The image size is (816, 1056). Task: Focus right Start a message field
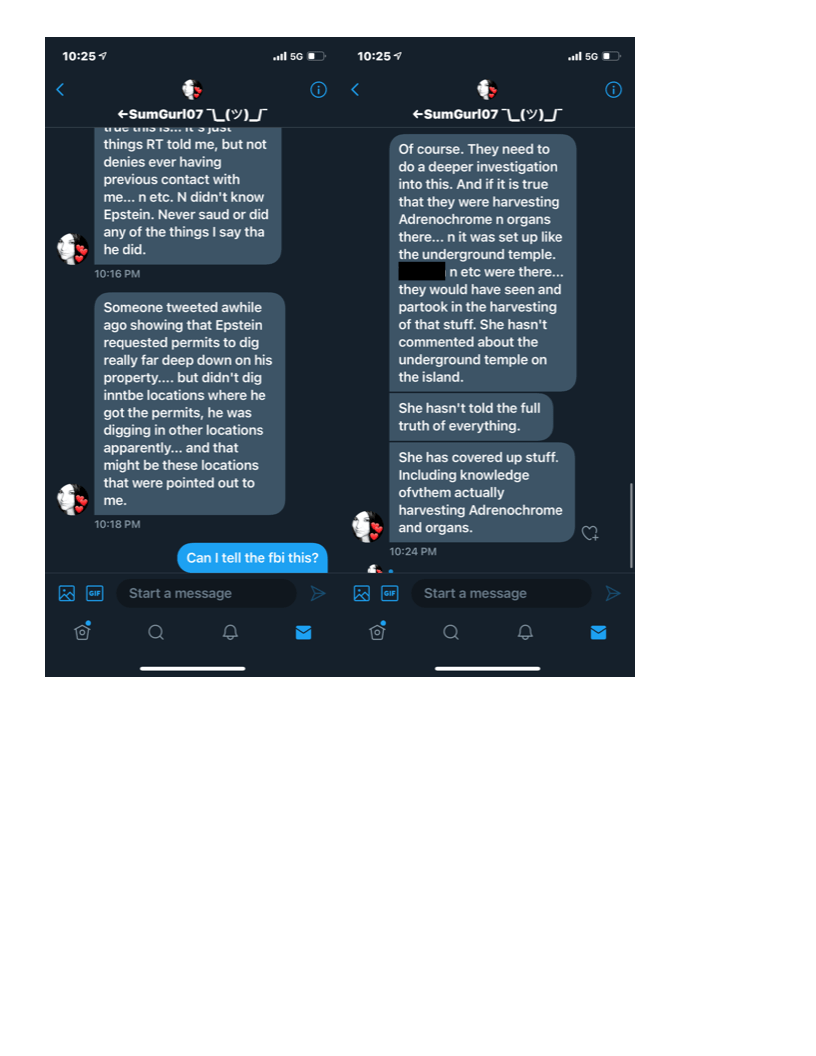coord(502,593)
